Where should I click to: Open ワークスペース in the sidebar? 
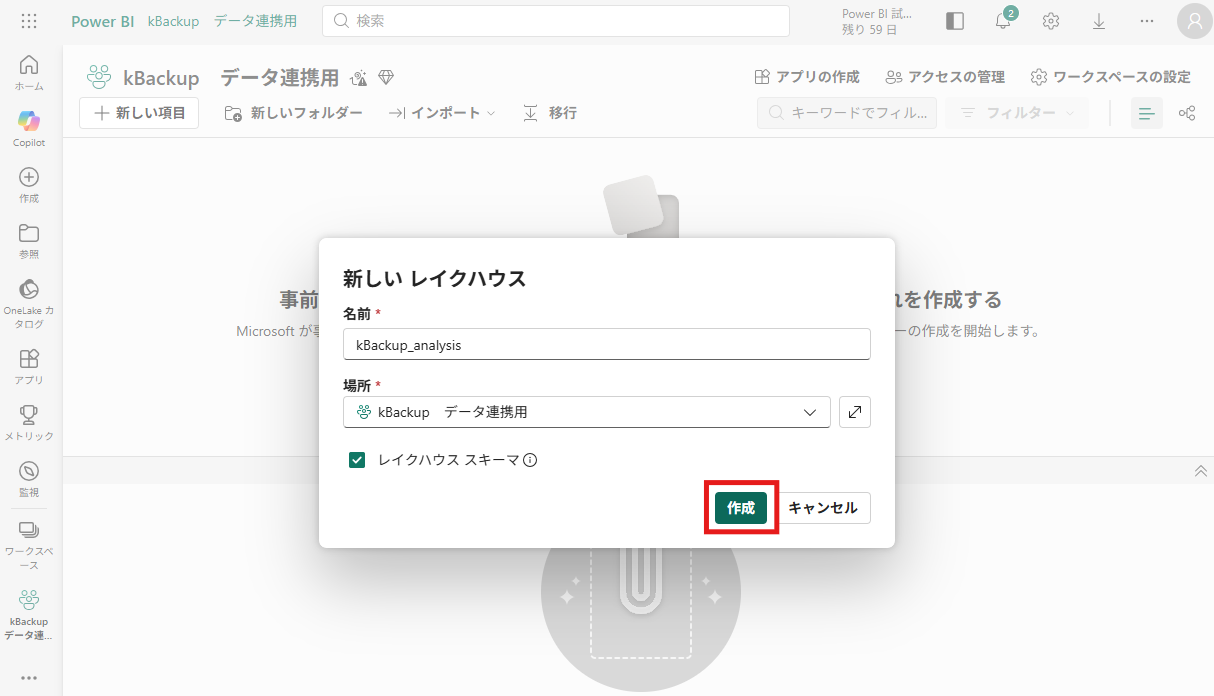[29, 543]
